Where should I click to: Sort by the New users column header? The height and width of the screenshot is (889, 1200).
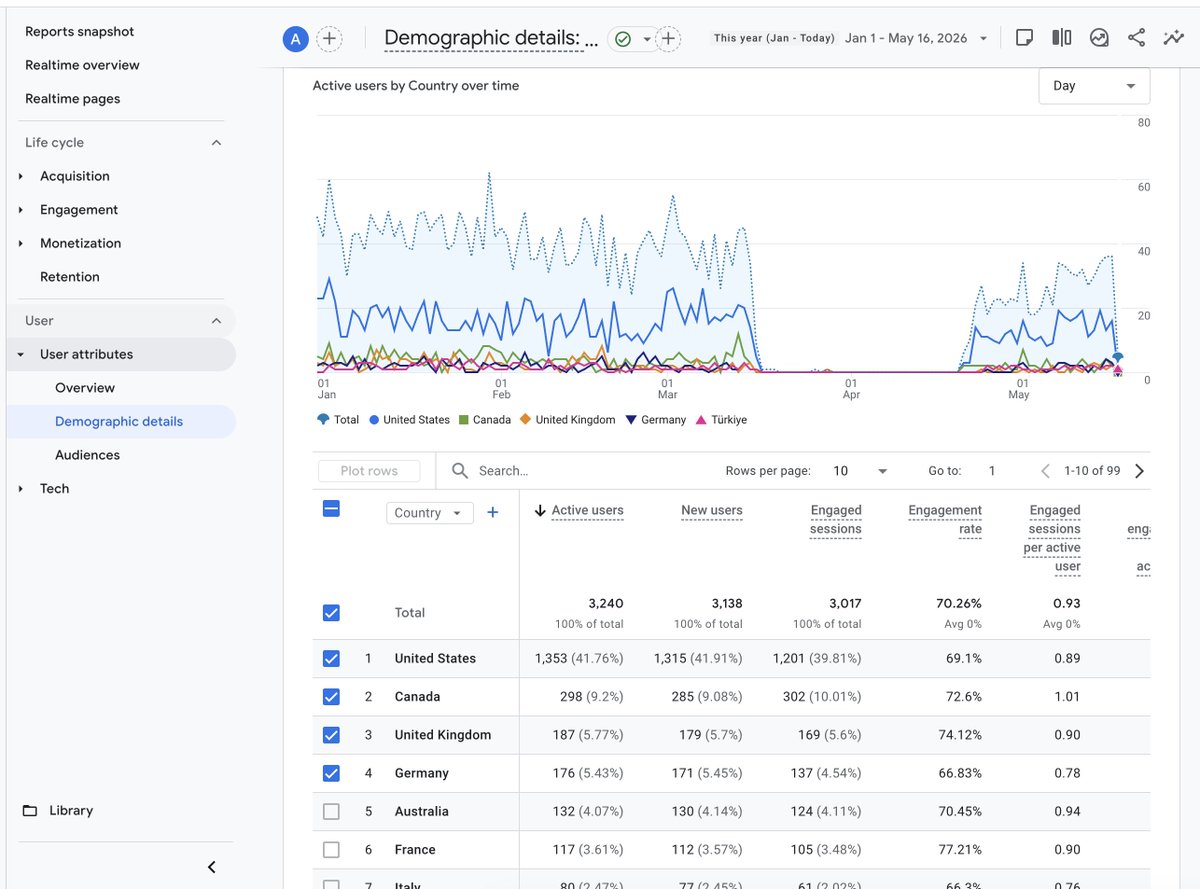click(712, 510)
